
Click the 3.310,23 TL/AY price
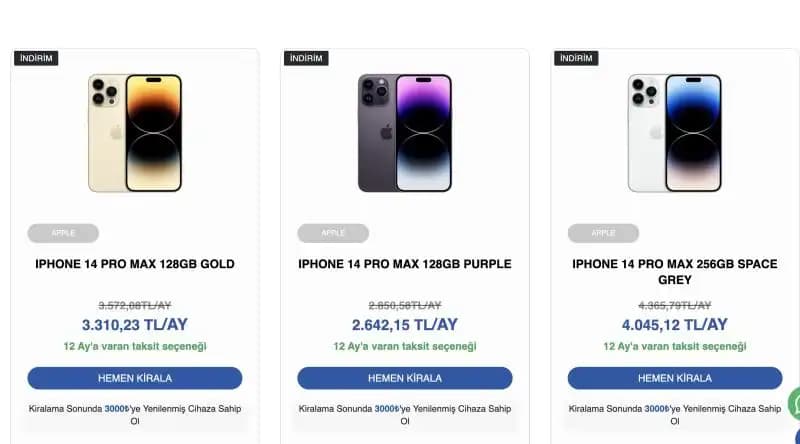135,324
